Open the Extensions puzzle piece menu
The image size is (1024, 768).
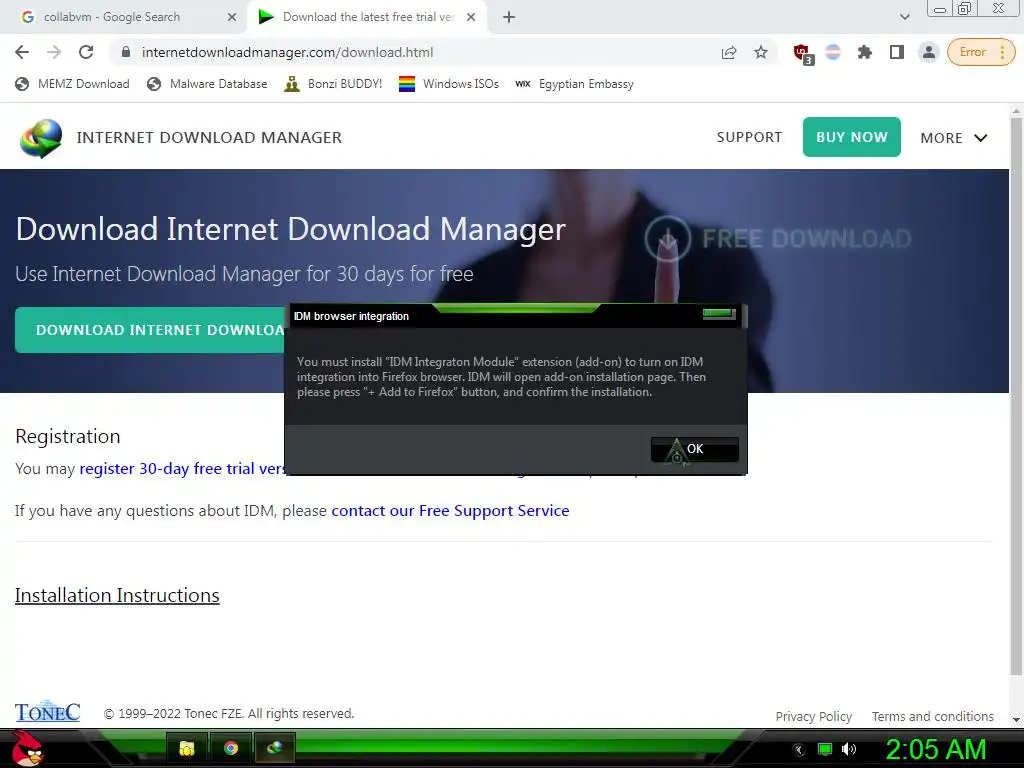[865, 52]
